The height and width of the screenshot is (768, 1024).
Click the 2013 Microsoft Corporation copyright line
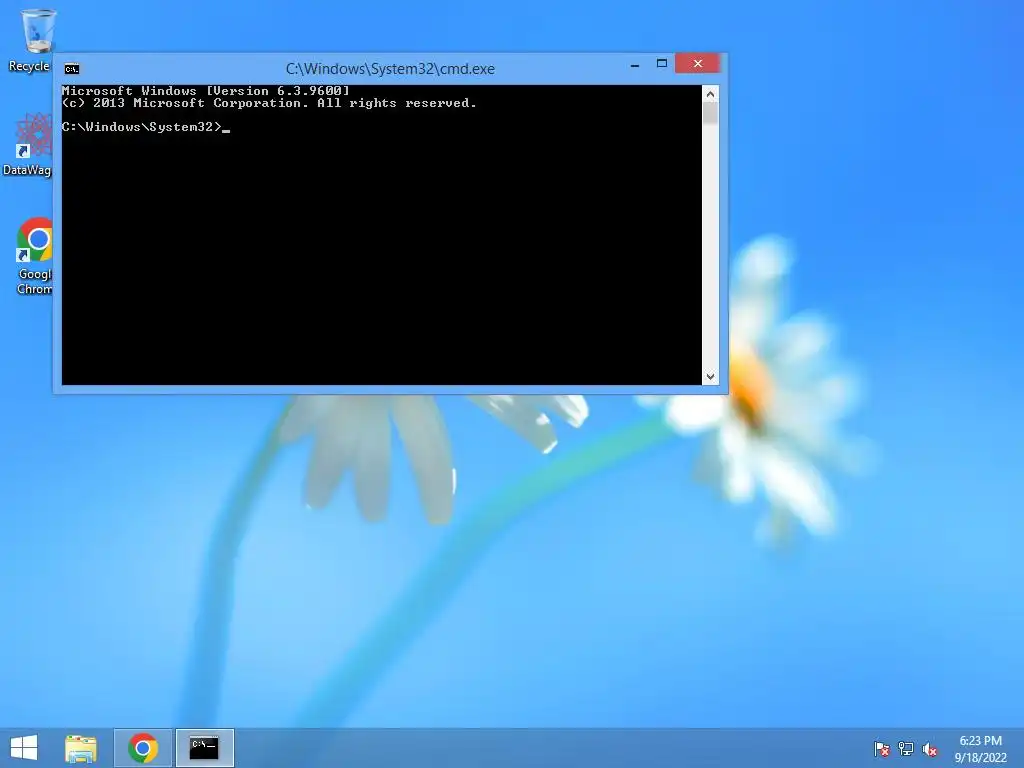coord(268,103)
